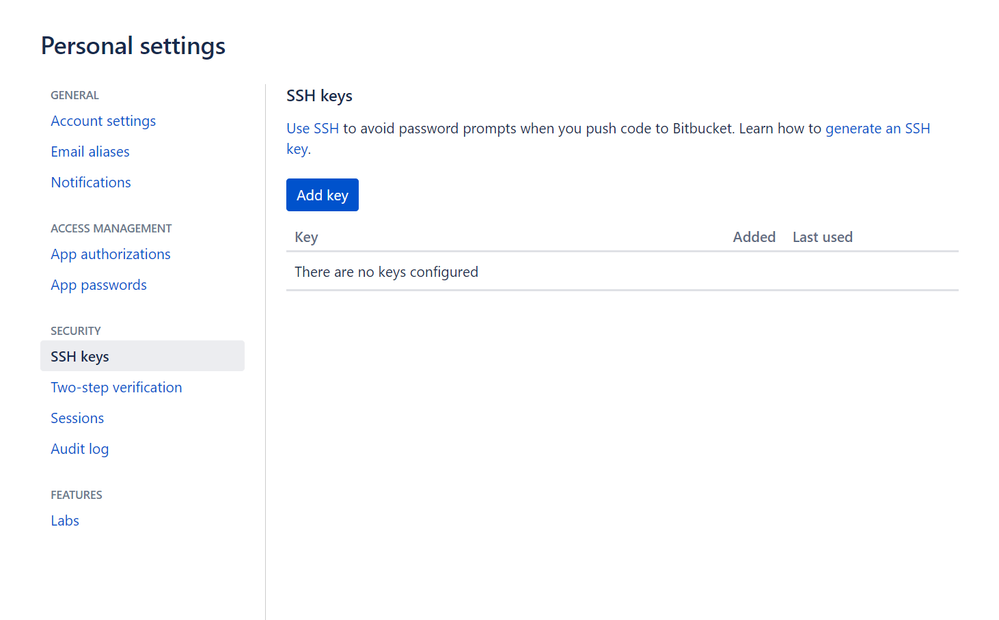Viewport: 999px width, 620px height.
Task: Select SSH keys in sidebar
Action: (80, 357)
